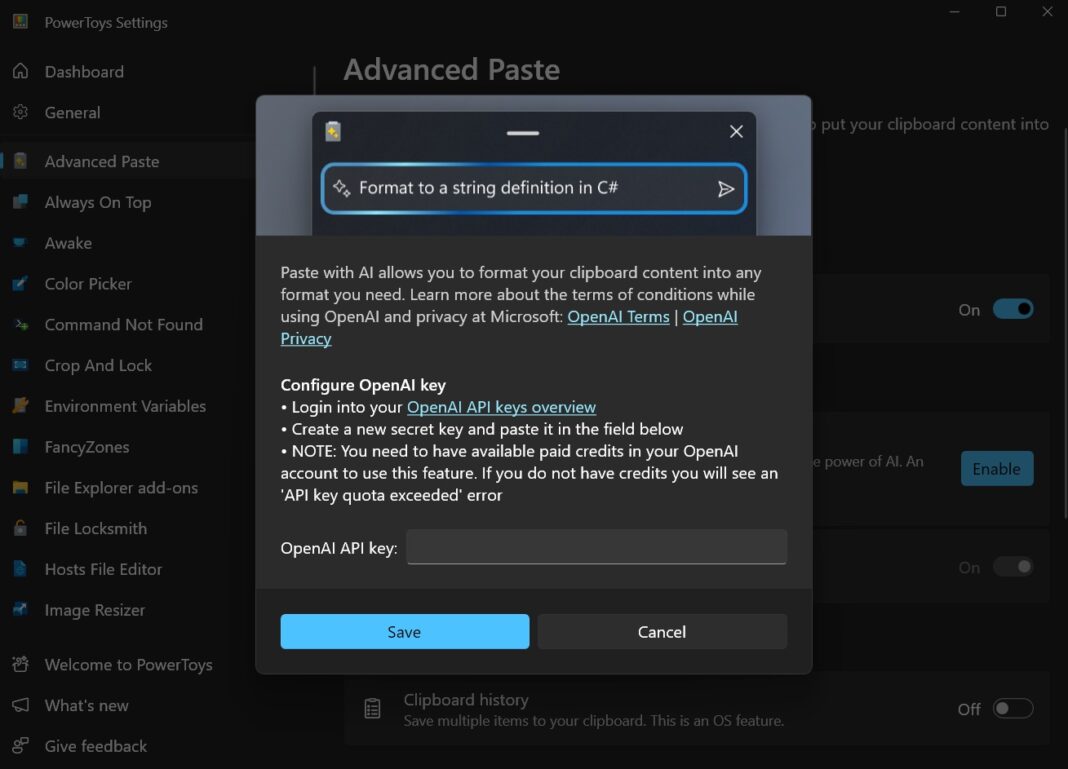
Task: Open the OpenAI API keys overview link
Action: (x=501, y=407)
